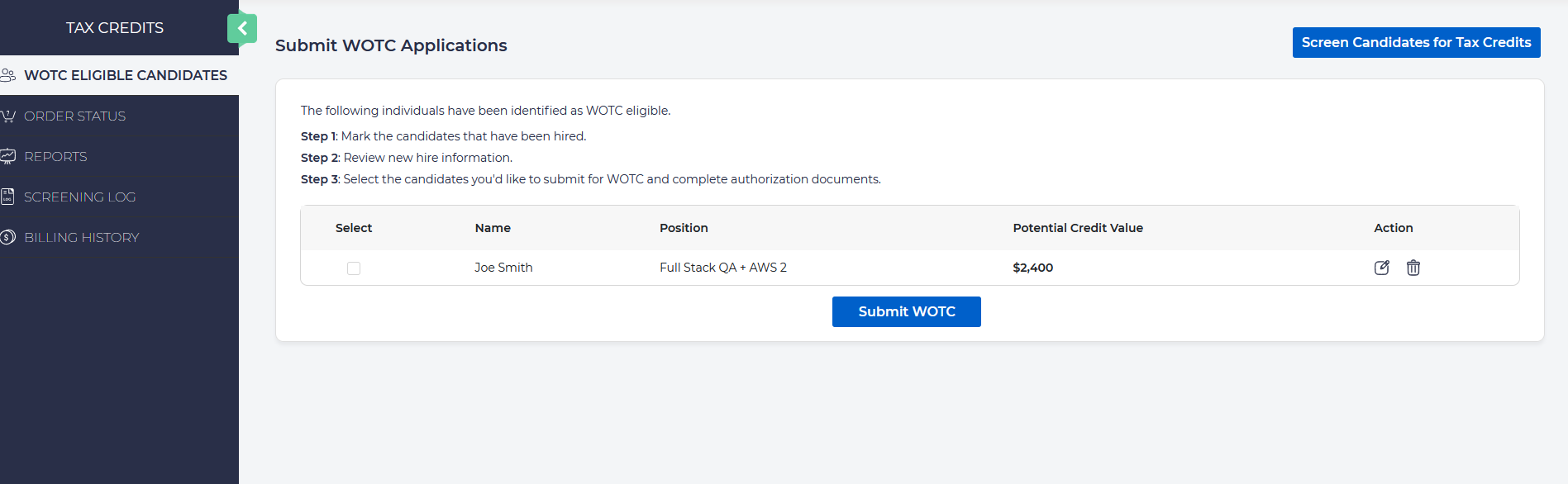Viewport: 1568px width, 484px height.
Task: Click the shopping cart icon for Order Status
Action: [8, 116]
